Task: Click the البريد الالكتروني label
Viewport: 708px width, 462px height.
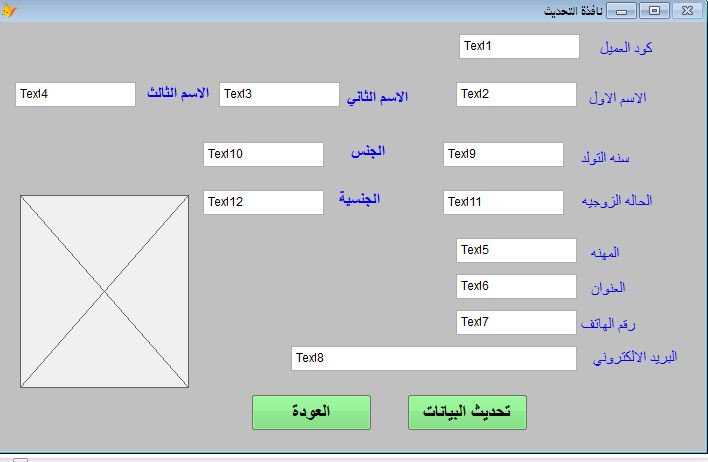Action: [x=634, y=358]
